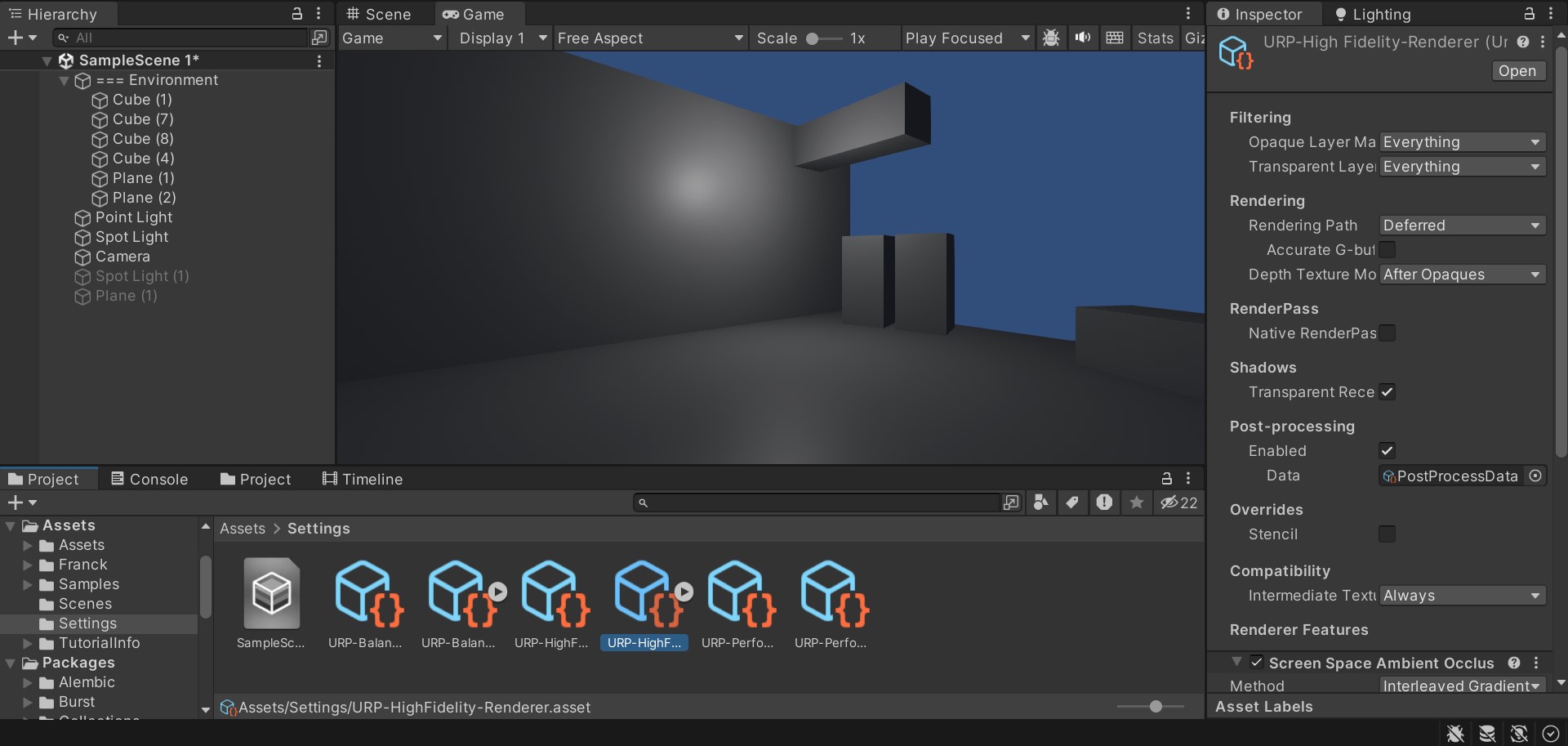This screenshot has height=746, width=1568.
Task: Open the PostProcessData object picker
Action: (x=1535, y=476)
